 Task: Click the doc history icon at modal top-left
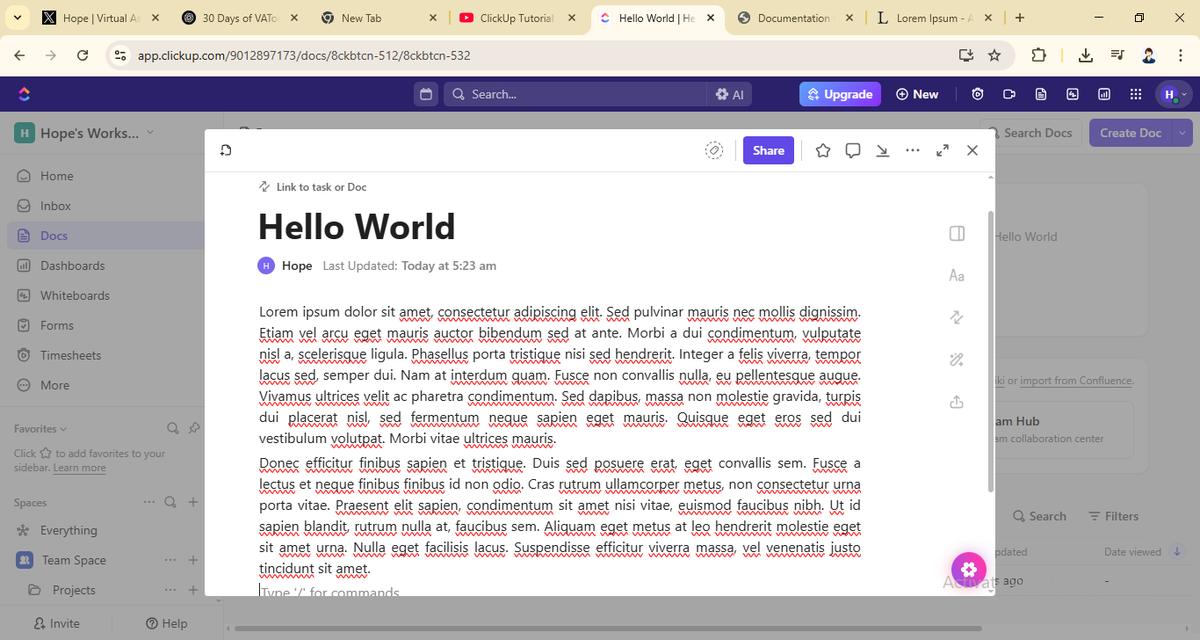[226, 150]
